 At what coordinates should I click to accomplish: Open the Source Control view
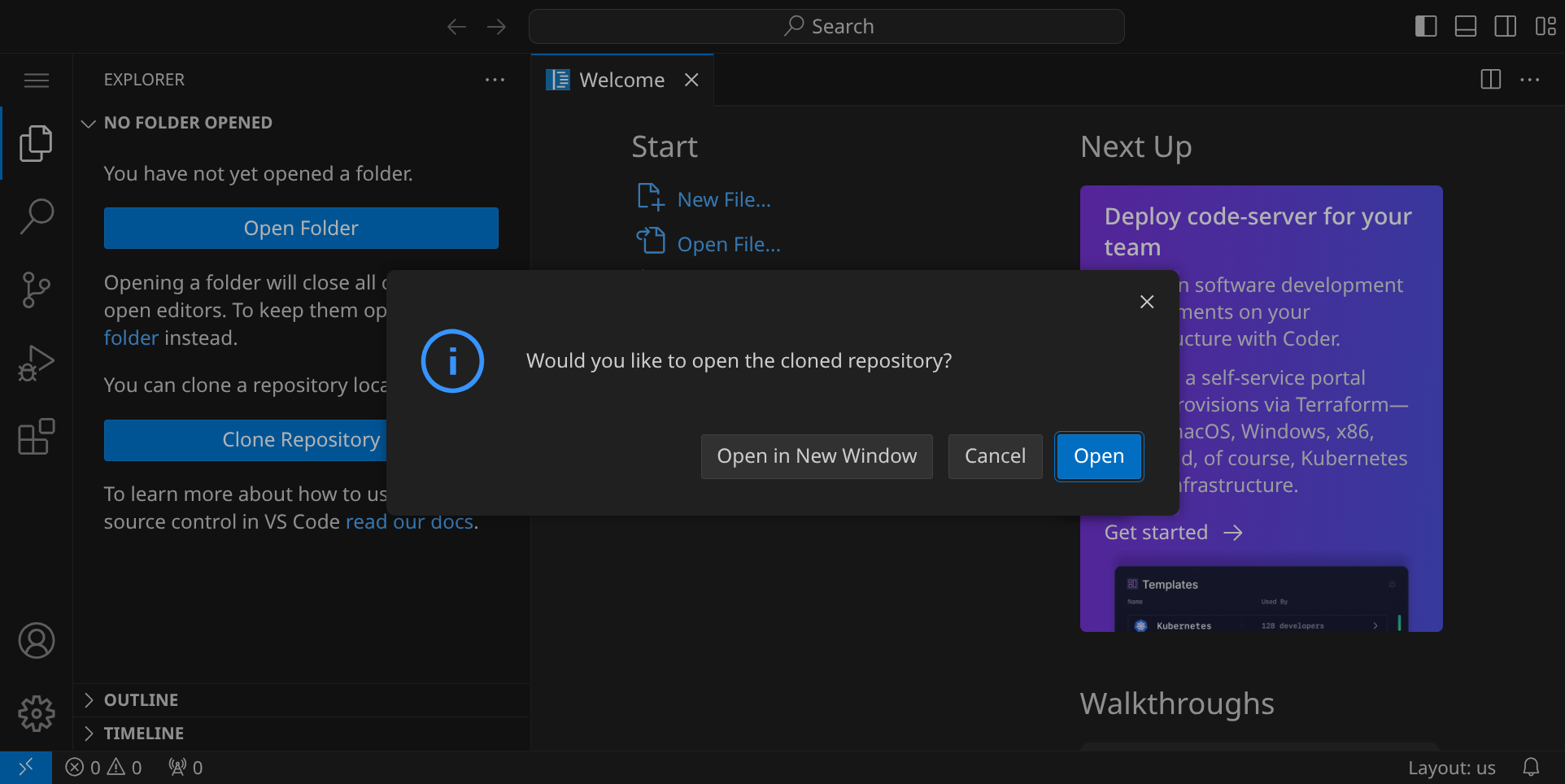click(36, 290)
